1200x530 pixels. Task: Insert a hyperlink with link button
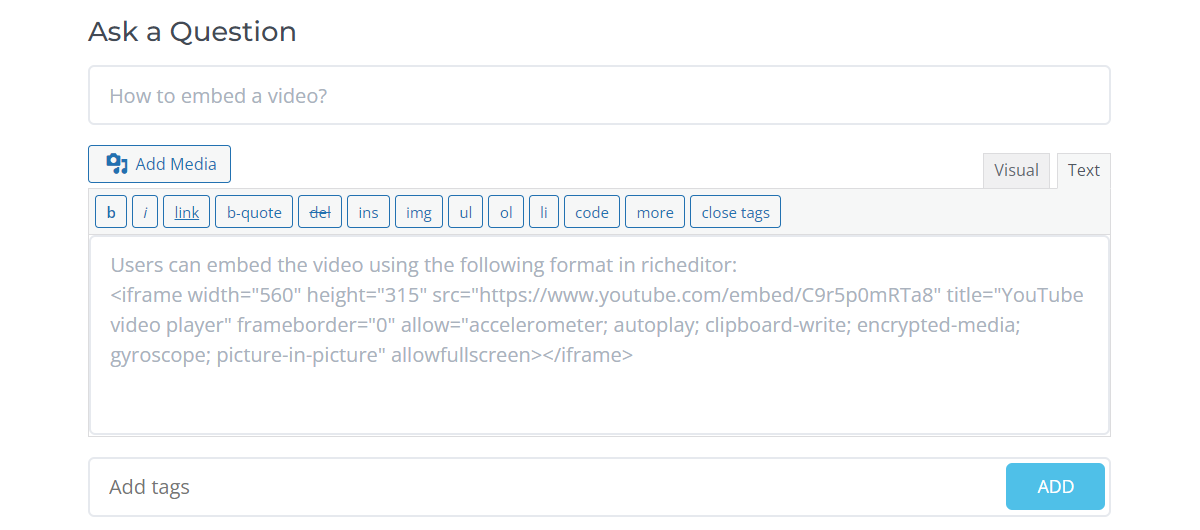click(187, 212)
